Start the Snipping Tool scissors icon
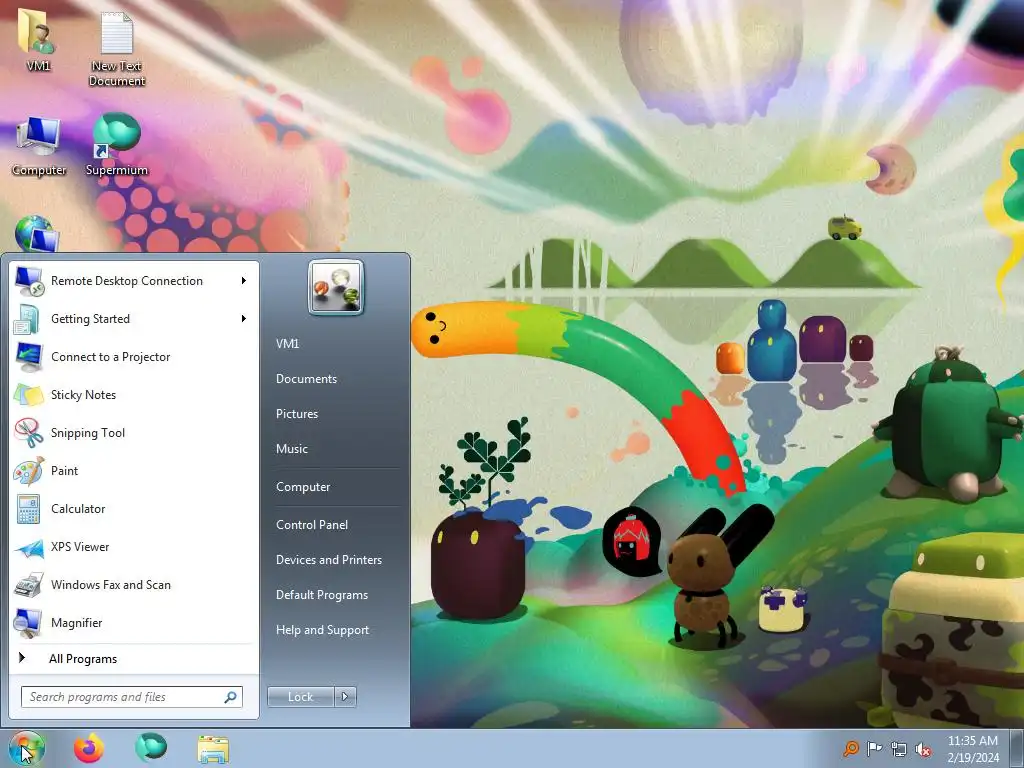The width and height of the screenshot is (1024, 768). (x=29, y=432)
